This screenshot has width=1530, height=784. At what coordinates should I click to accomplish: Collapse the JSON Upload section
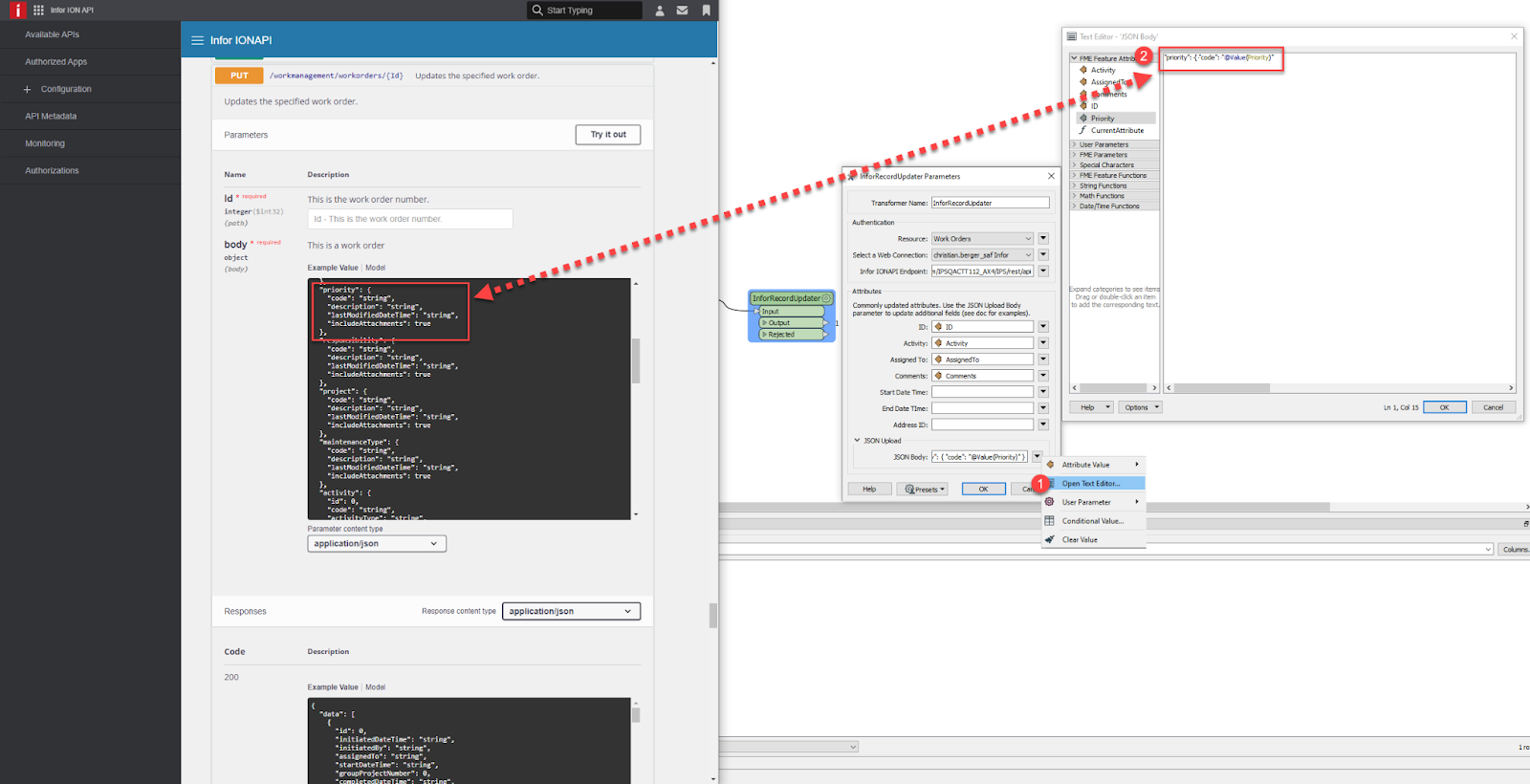coord(857,441)
